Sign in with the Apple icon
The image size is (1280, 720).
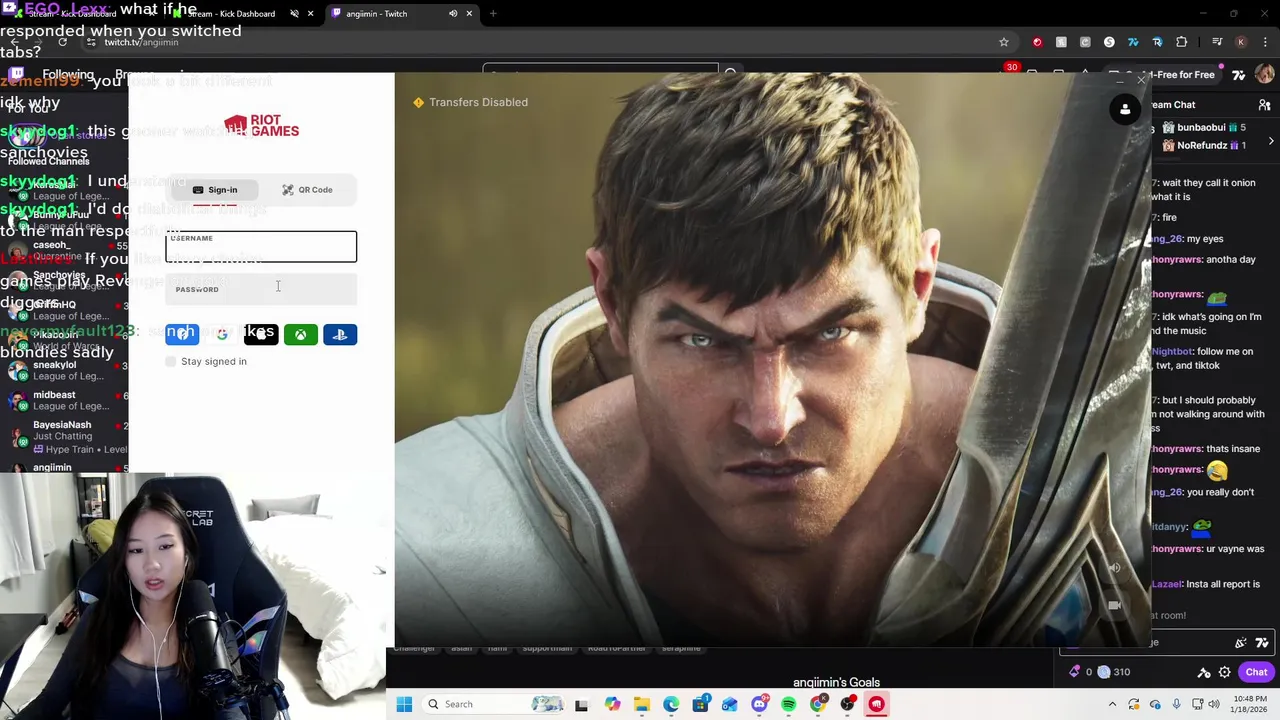tap(261, 334)
